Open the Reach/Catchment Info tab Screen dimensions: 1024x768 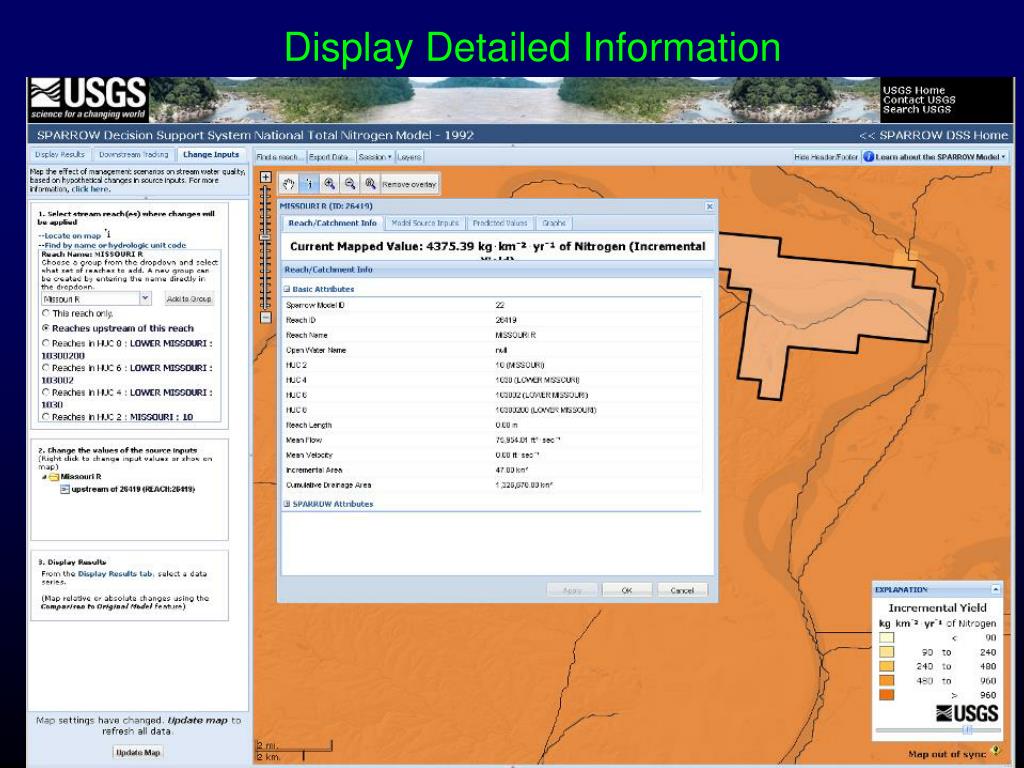332,223
